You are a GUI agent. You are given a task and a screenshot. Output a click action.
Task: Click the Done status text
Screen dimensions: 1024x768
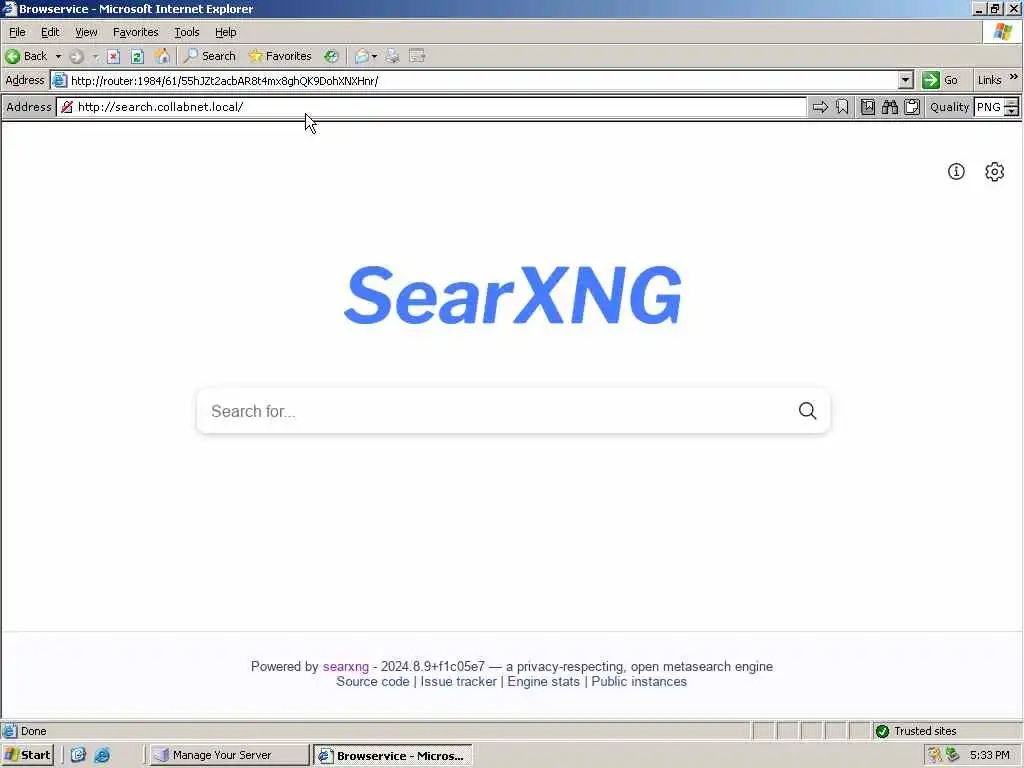pos(33,731)
